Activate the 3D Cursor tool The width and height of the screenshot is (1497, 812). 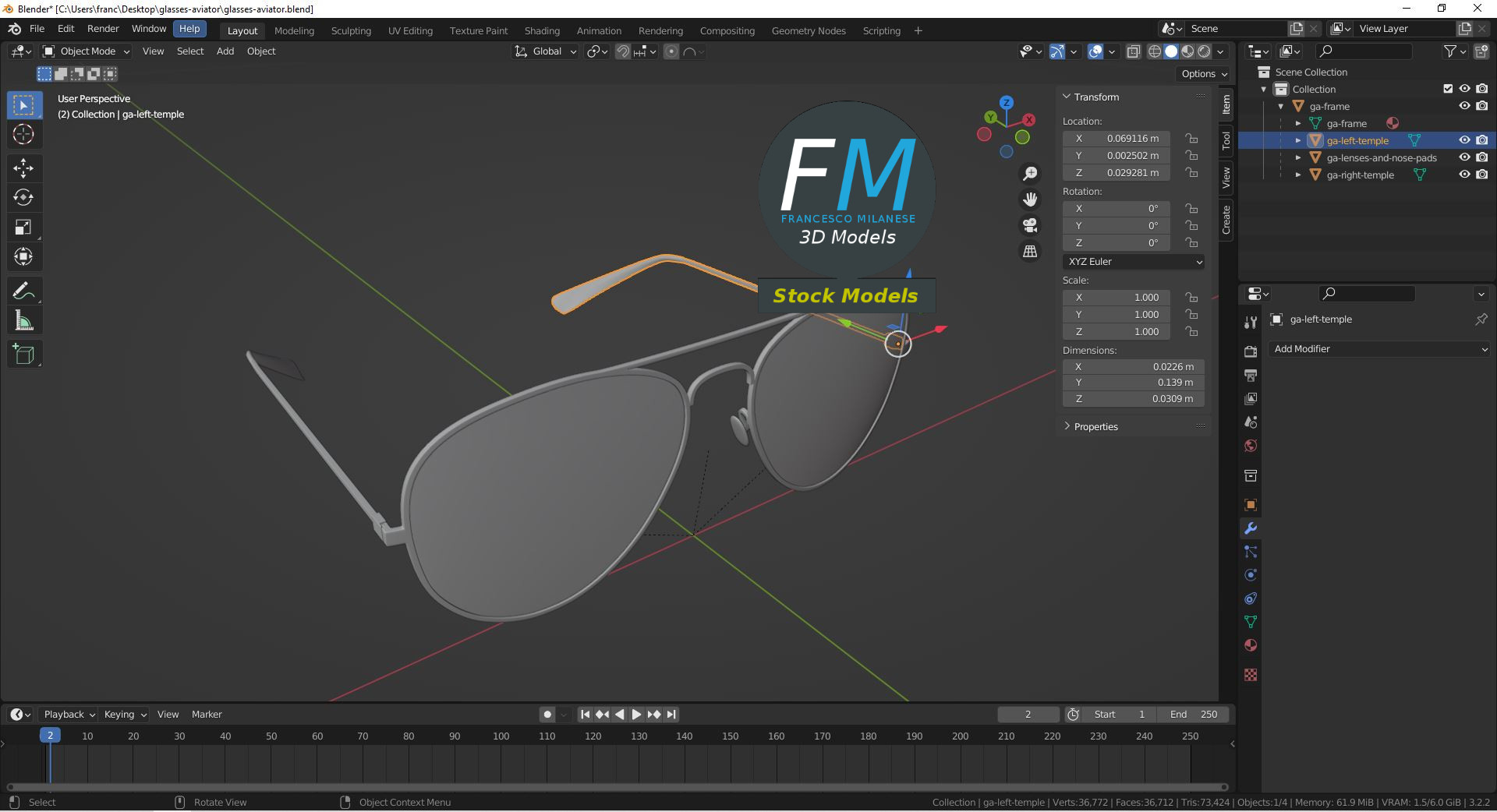24,135
